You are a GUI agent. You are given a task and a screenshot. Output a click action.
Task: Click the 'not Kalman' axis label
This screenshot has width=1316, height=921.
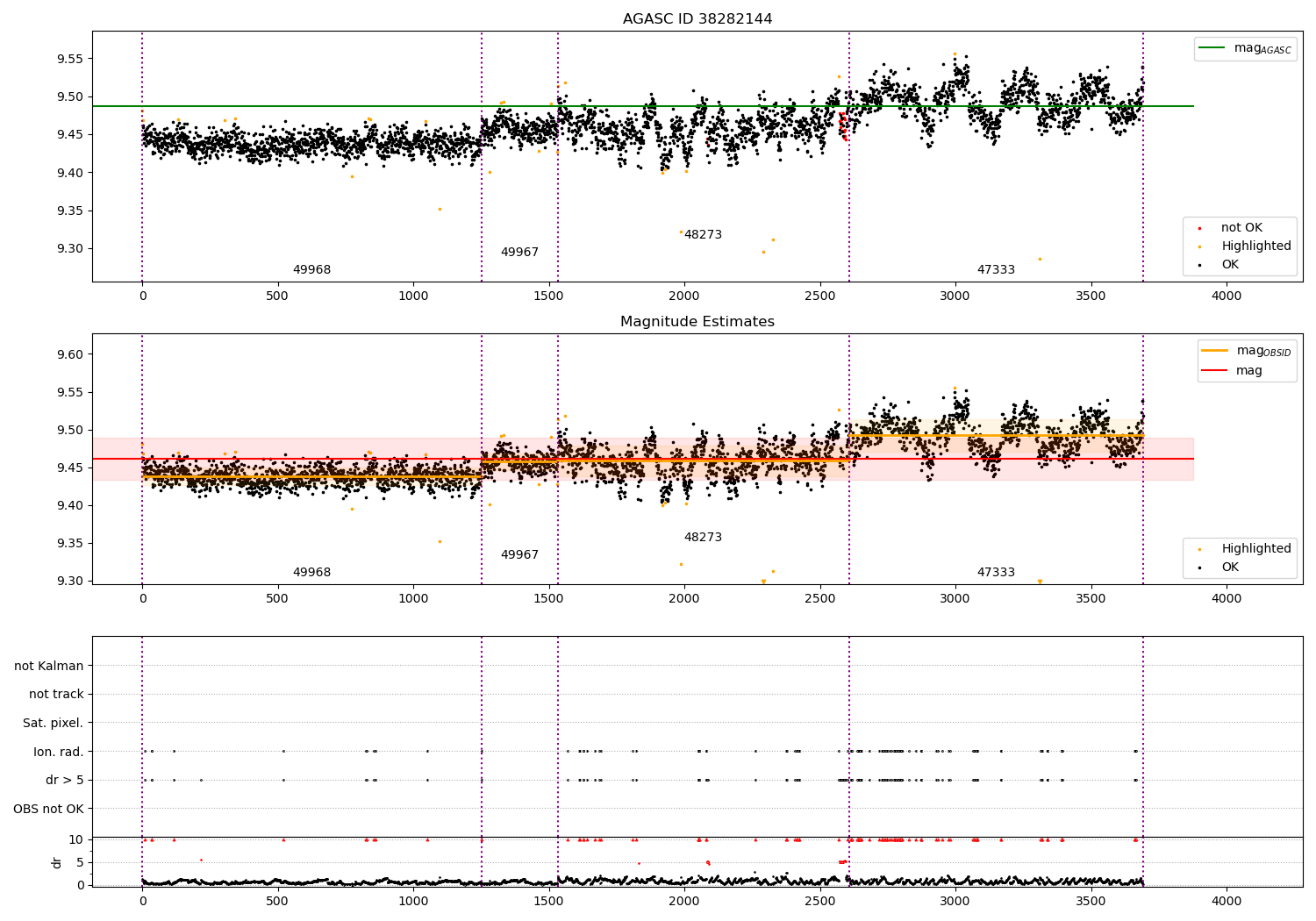(49, 667)
